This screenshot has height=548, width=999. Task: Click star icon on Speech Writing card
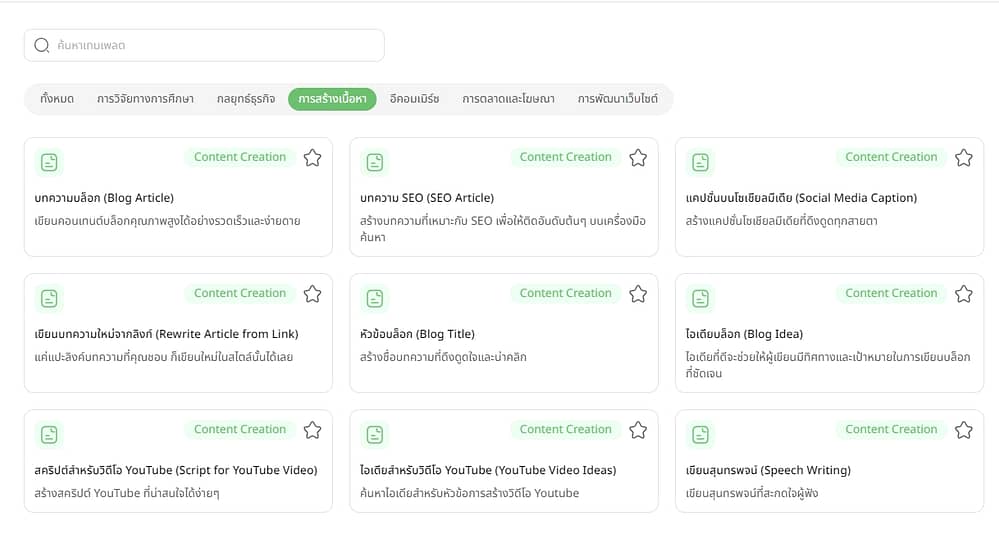pos(963,430)
